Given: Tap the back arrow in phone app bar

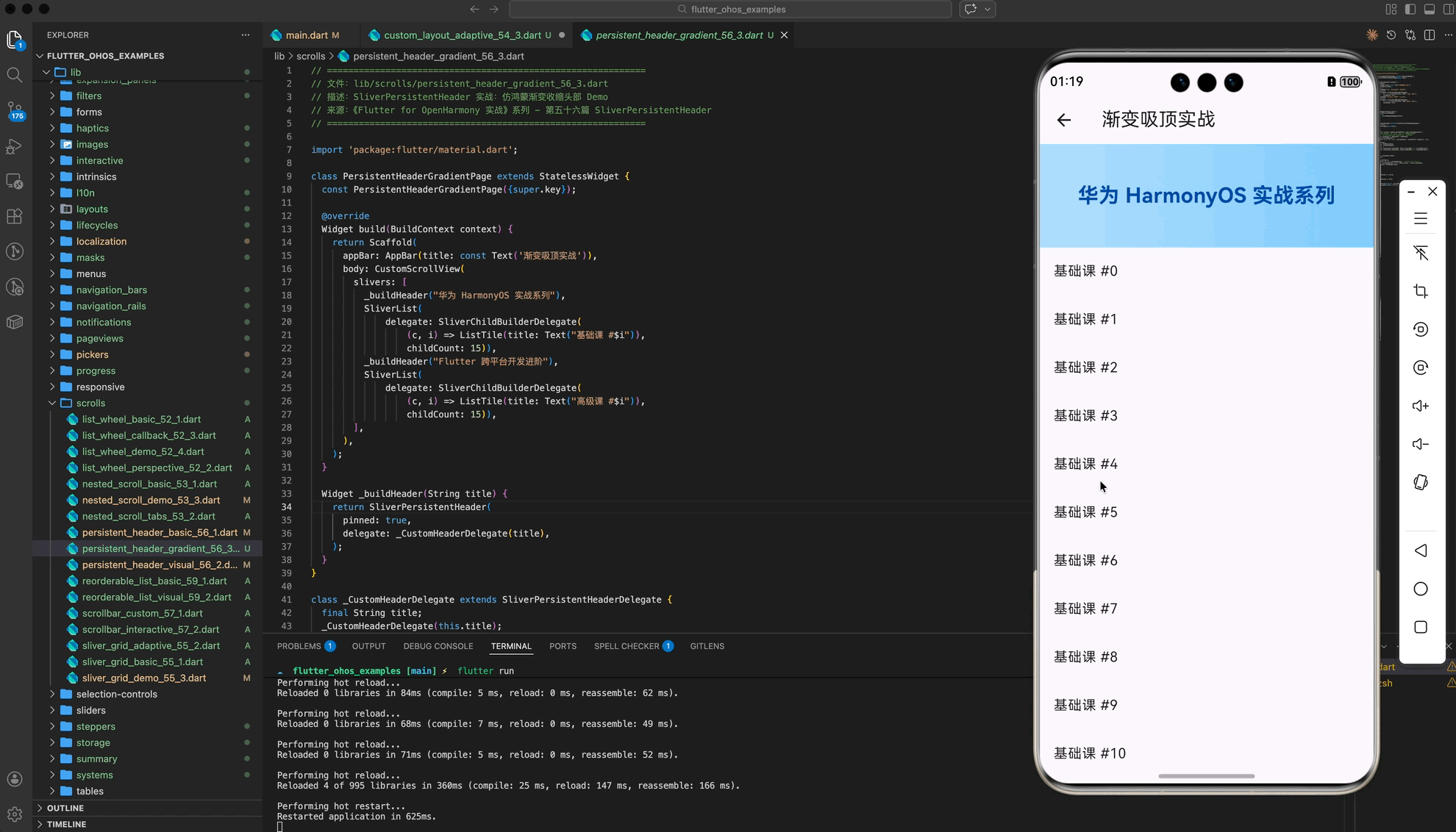Looking at the screenshot, I should click(1064, 120).
